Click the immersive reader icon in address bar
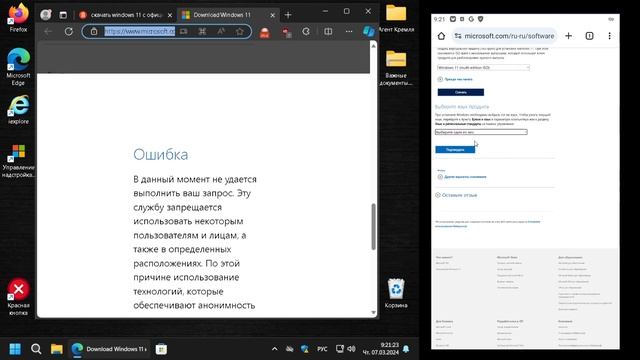Viewport: 640px width, 360px height. coord(184,31)
